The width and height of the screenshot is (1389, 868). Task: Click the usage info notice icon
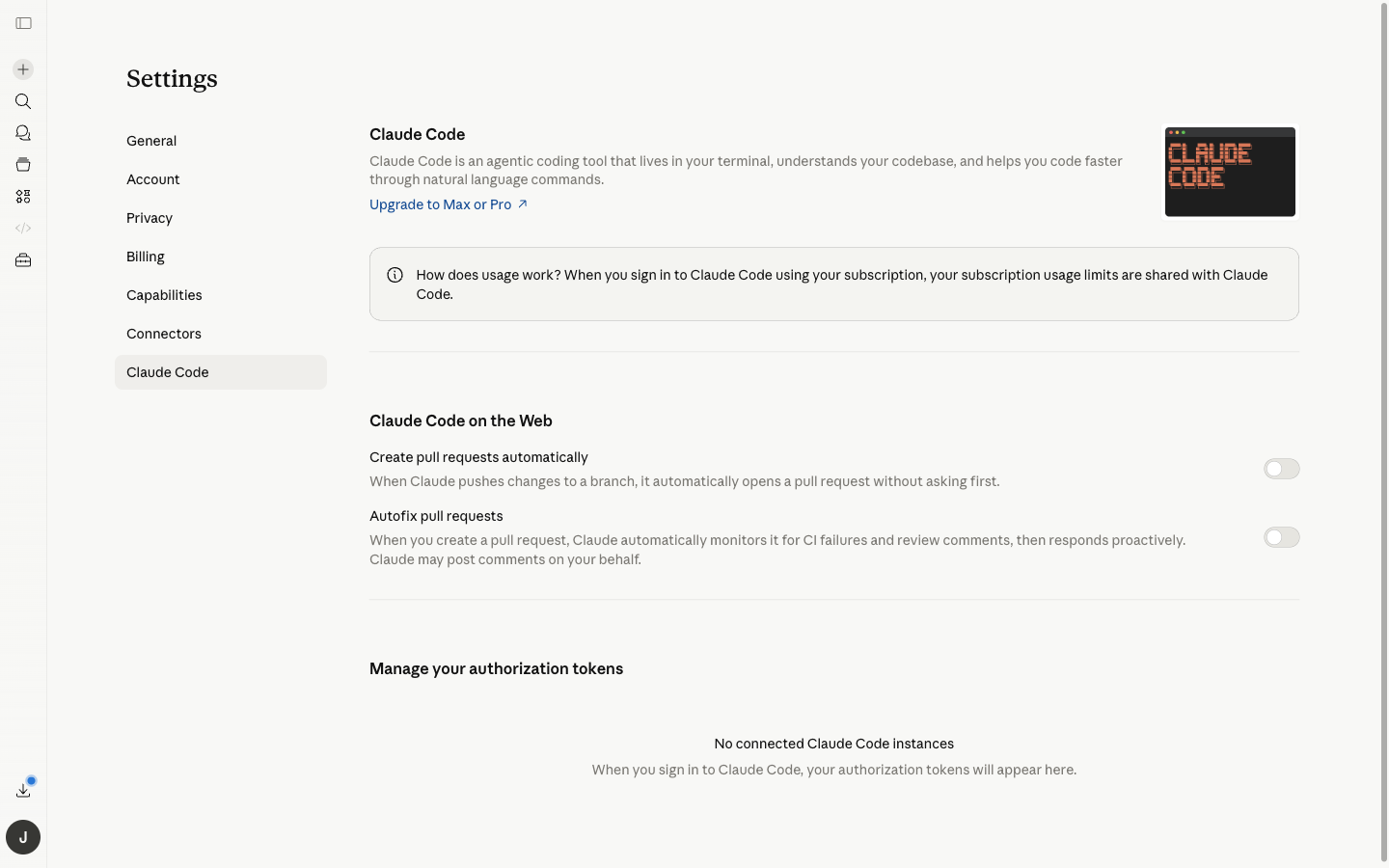(x=395, y=274)
